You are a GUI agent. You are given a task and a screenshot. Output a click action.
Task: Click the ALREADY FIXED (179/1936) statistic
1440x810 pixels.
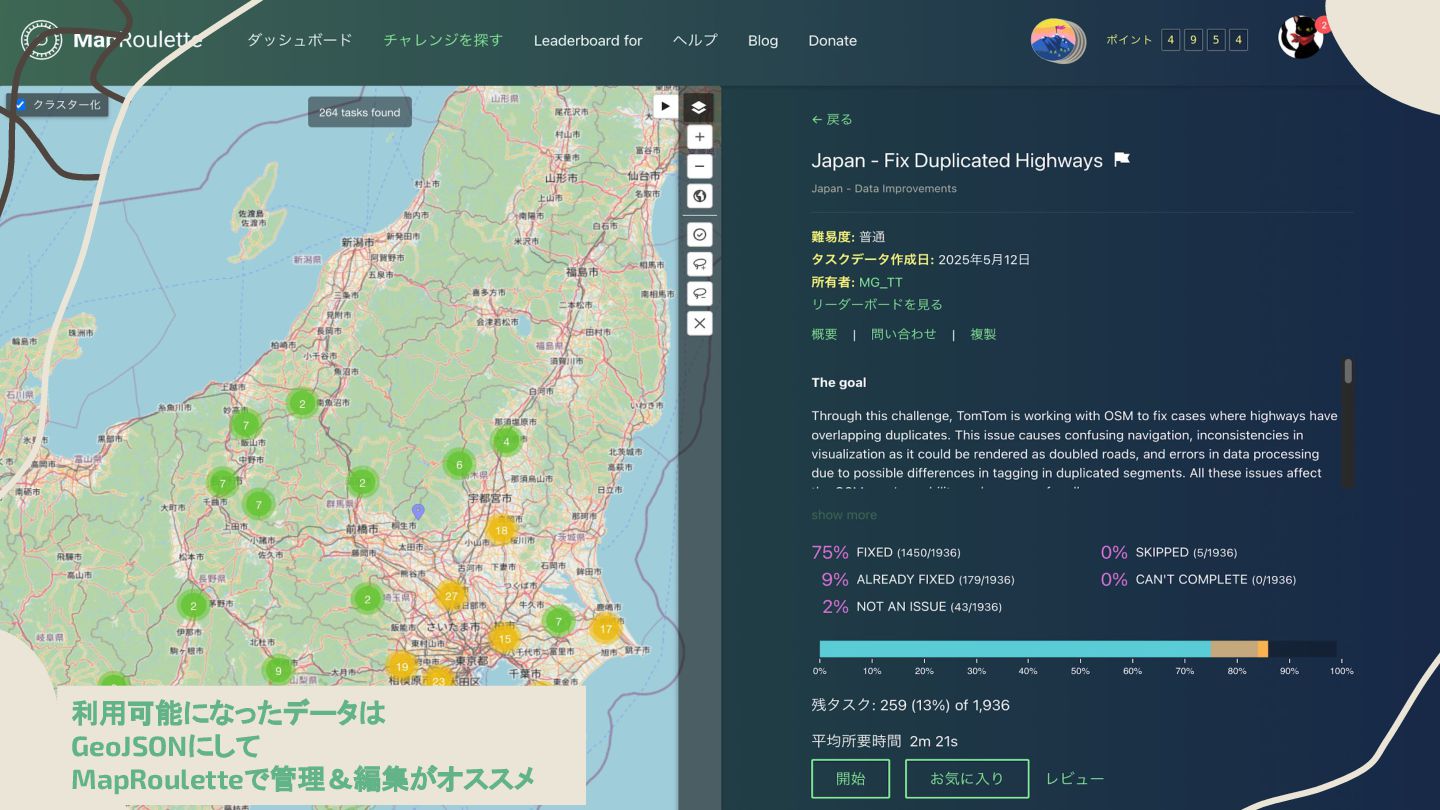tap(918, 579)
